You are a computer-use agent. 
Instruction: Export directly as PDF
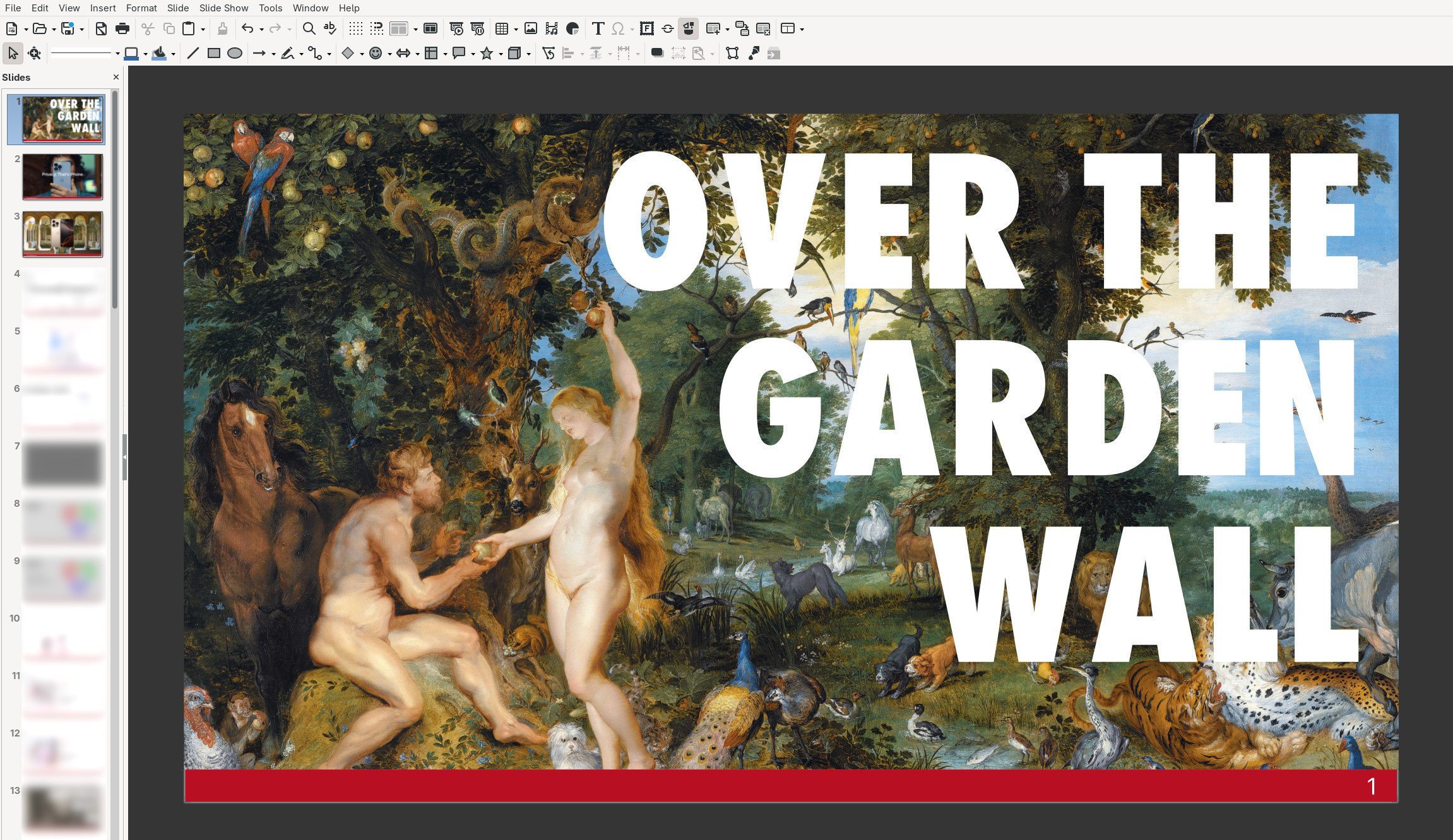pos(101,28)
